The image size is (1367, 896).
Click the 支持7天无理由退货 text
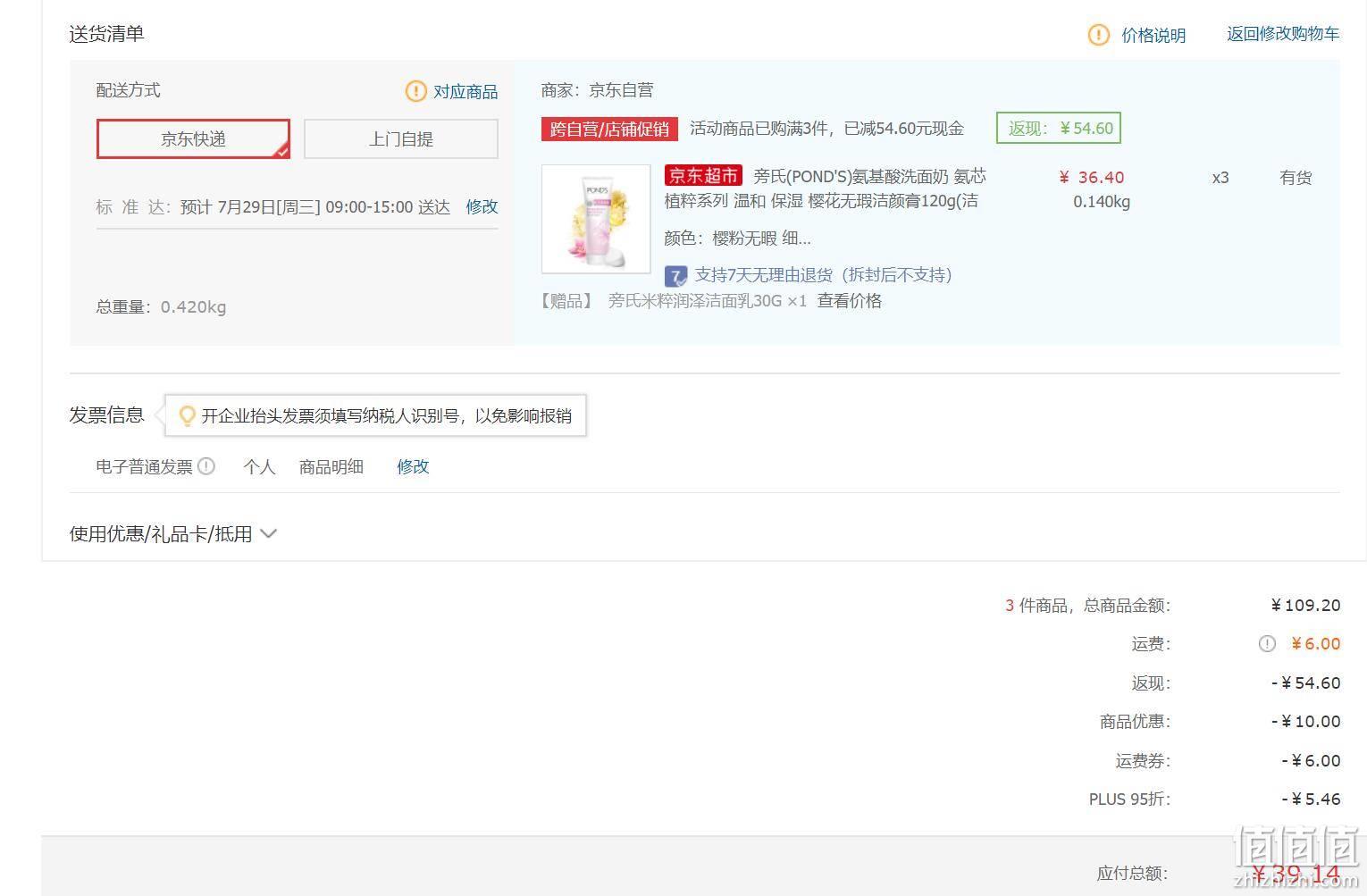(823, 275)
